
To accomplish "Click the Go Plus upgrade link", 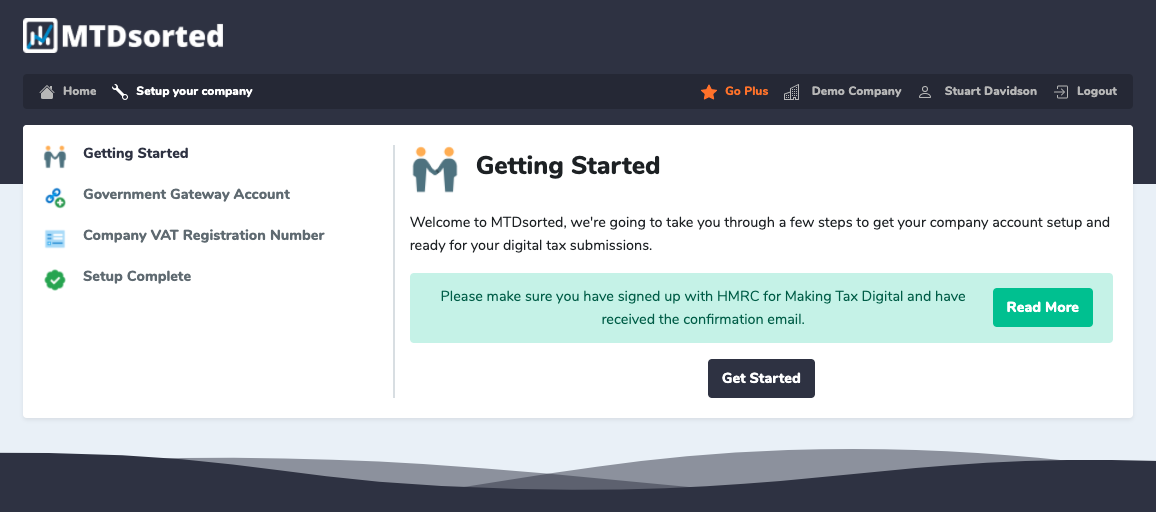I will click(x=746, y=91).
